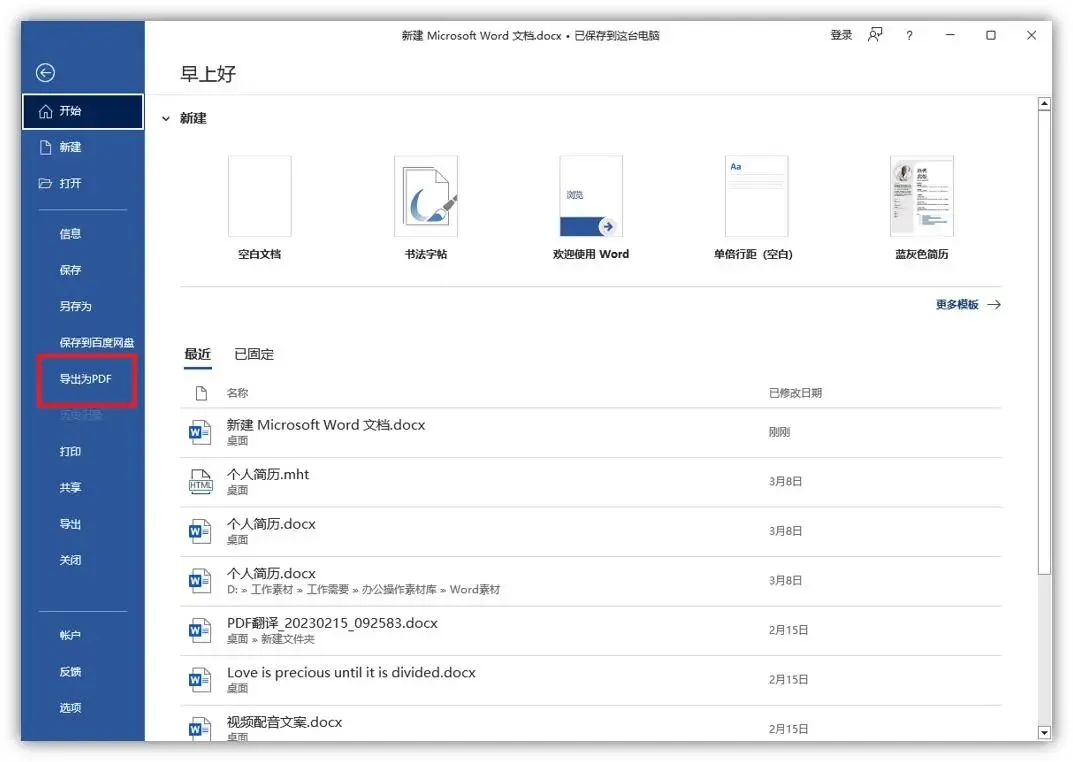This screenshot has height=762, width=1073.
Task: Open 个人简历.docx located on 桌面
Action: [x=591, y=531]
